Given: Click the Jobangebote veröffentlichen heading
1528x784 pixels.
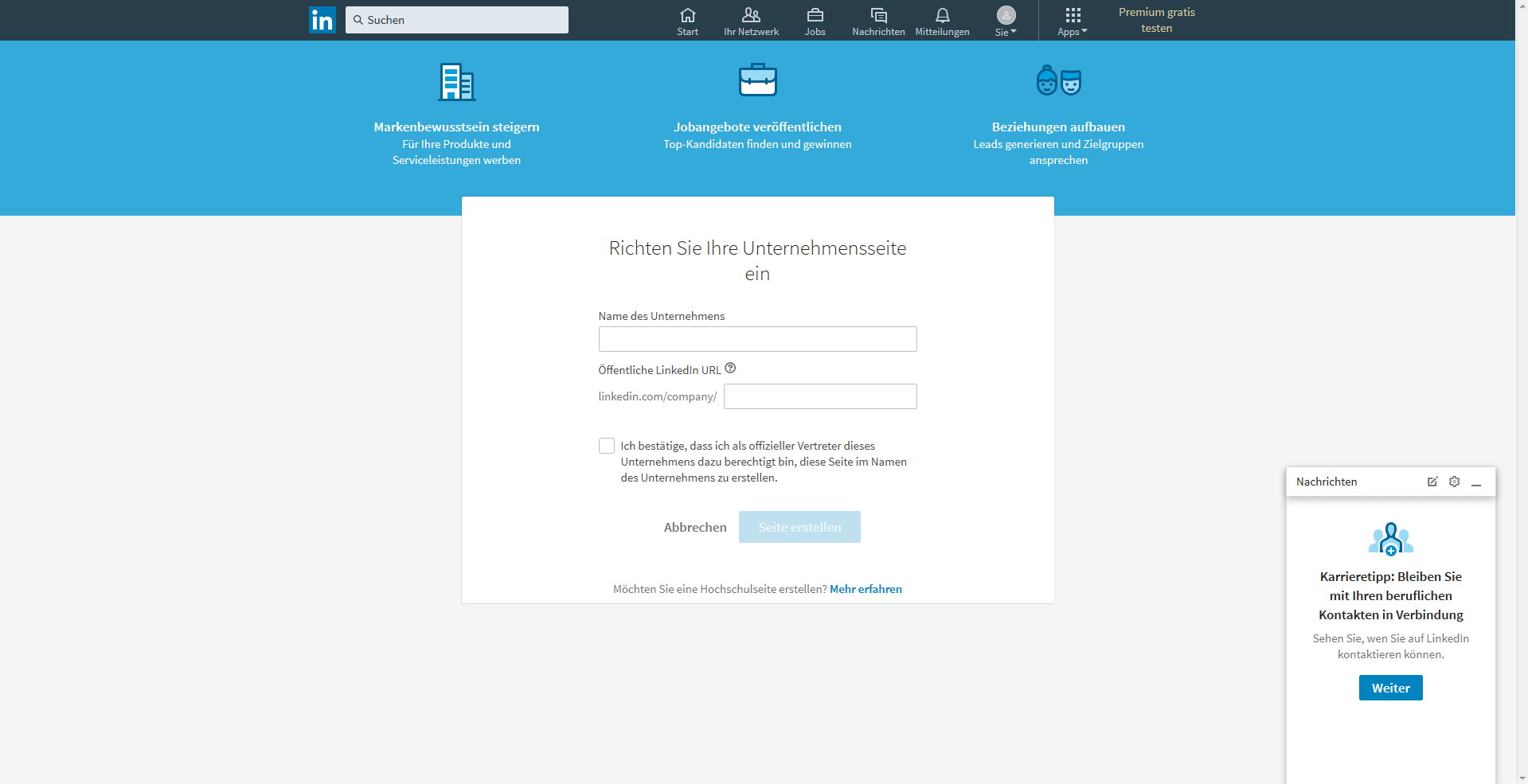Looking at the screenshot, I should click(757, 127).
